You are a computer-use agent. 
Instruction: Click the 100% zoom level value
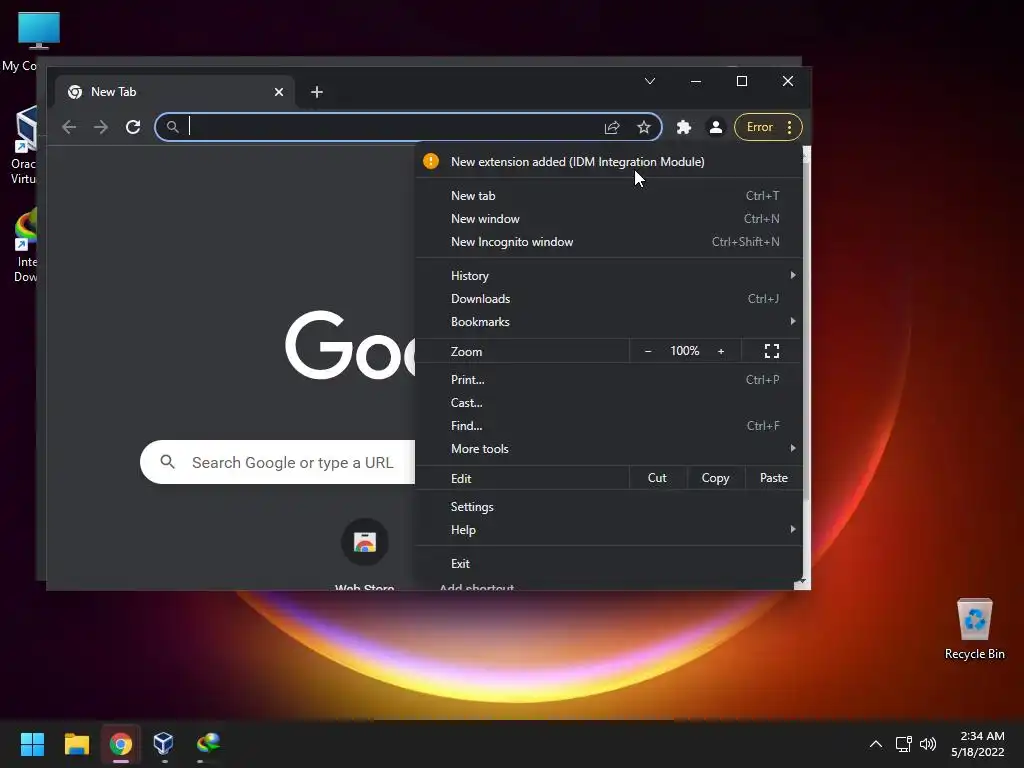click(x=684, y=351)
